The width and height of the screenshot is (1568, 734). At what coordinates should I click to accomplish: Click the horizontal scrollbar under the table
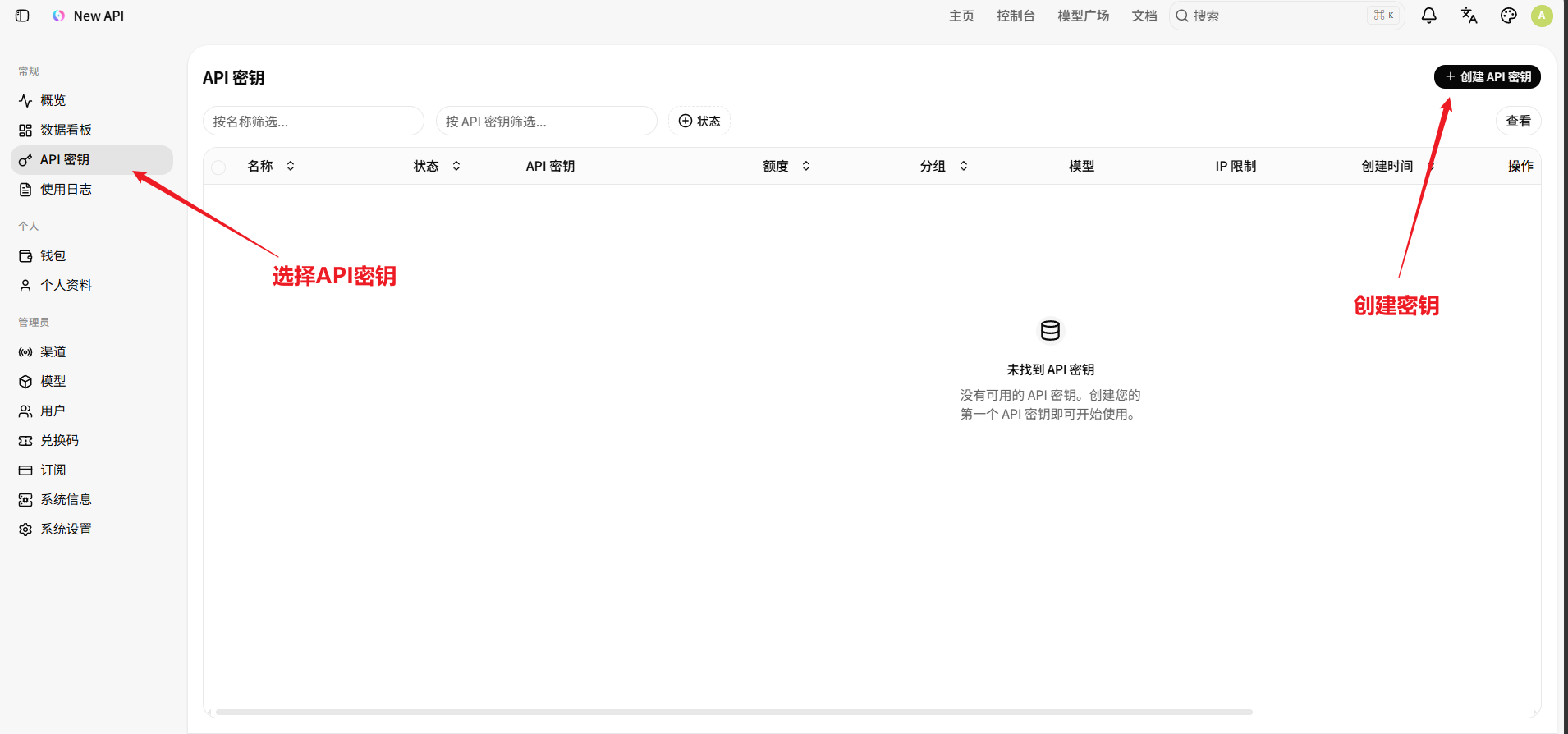point(734,712)
